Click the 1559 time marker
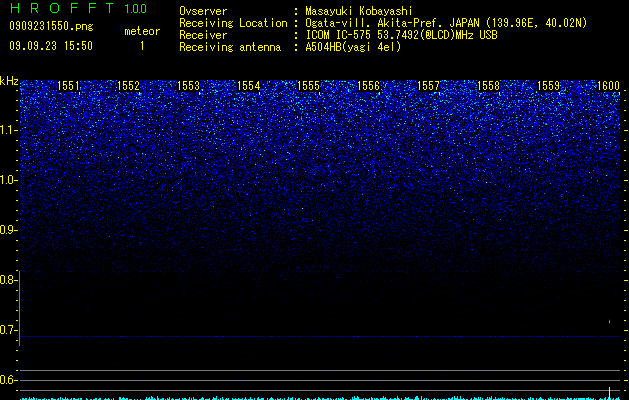Viewport: 629px width, 400px height. (549, 86)
